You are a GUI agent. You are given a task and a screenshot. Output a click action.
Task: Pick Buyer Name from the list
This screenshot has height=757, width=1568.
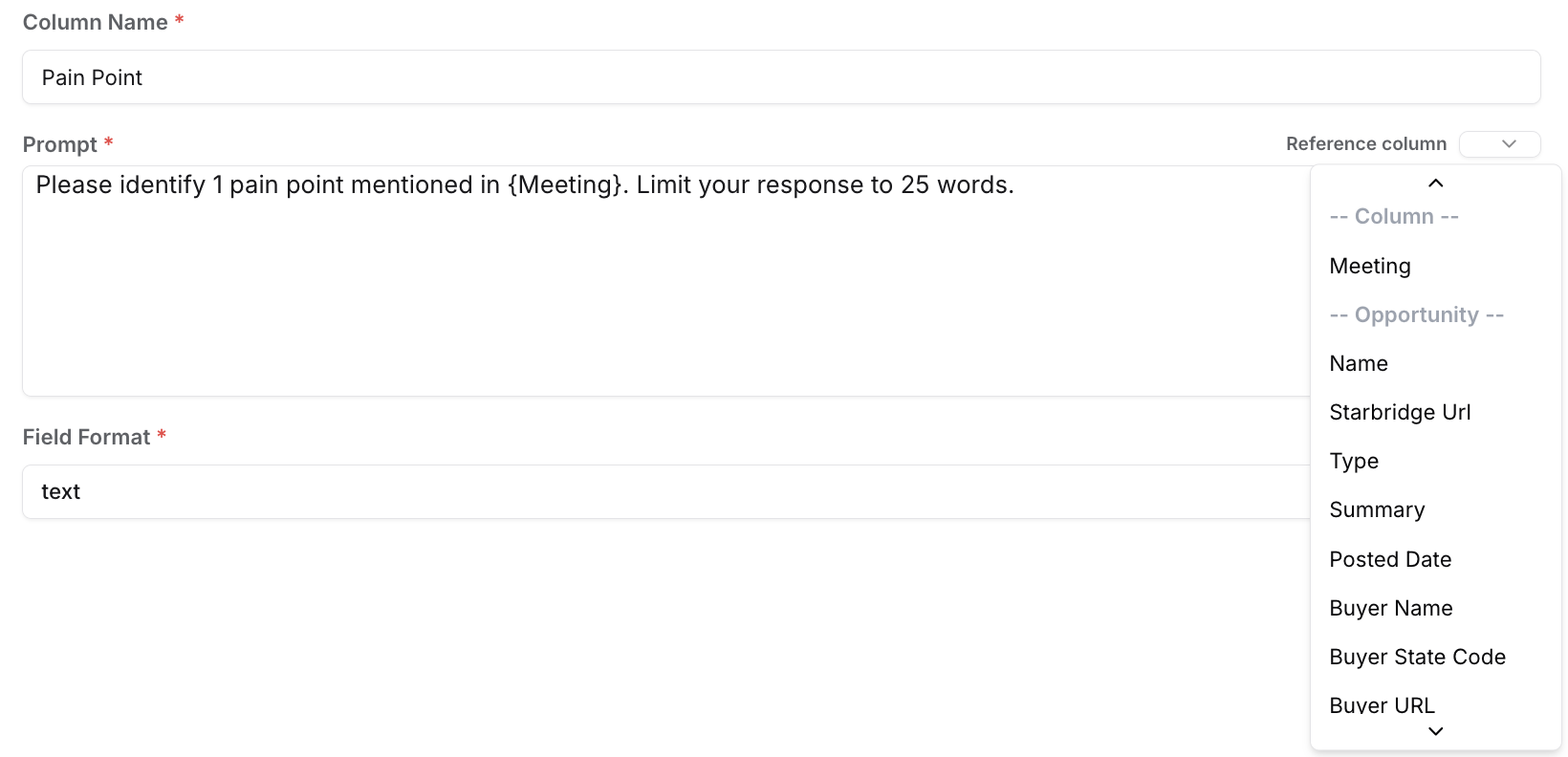pos(1391,608)
